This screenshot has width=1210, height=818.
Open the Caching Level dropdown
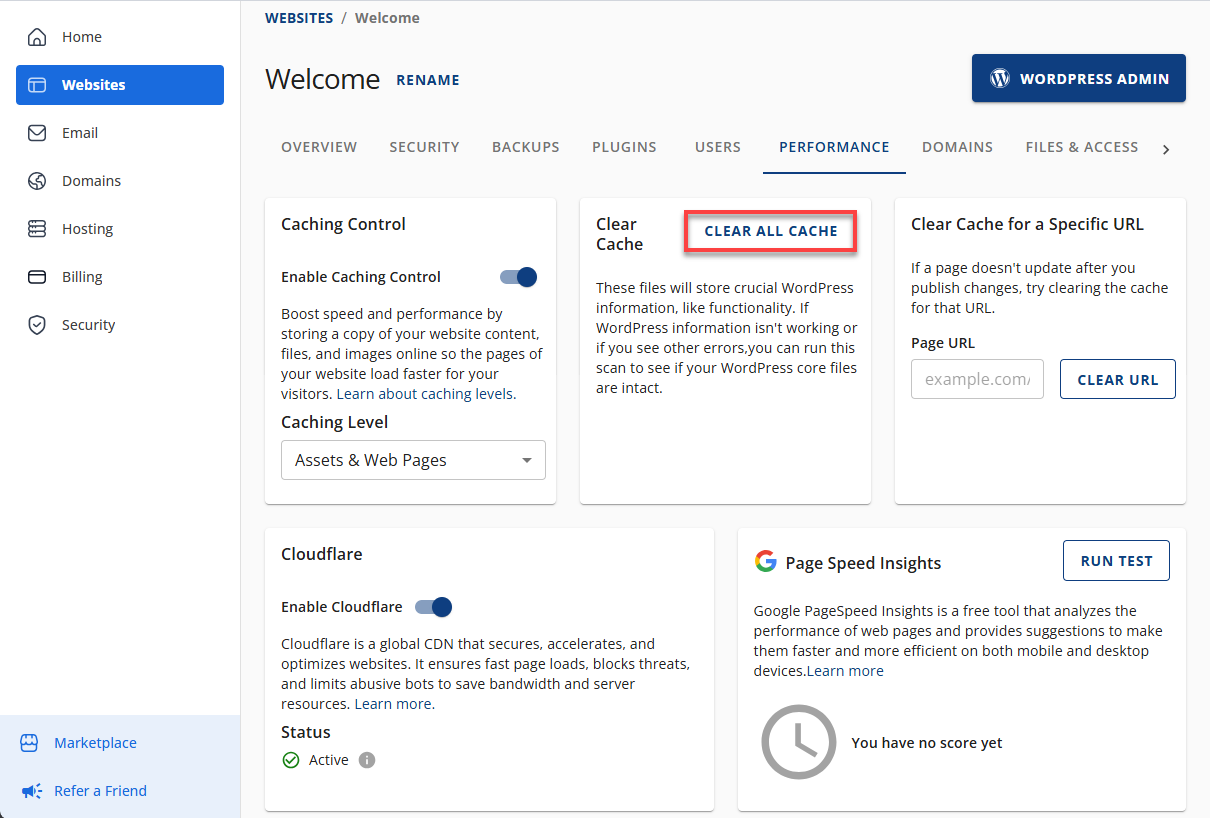pos(413,460)
